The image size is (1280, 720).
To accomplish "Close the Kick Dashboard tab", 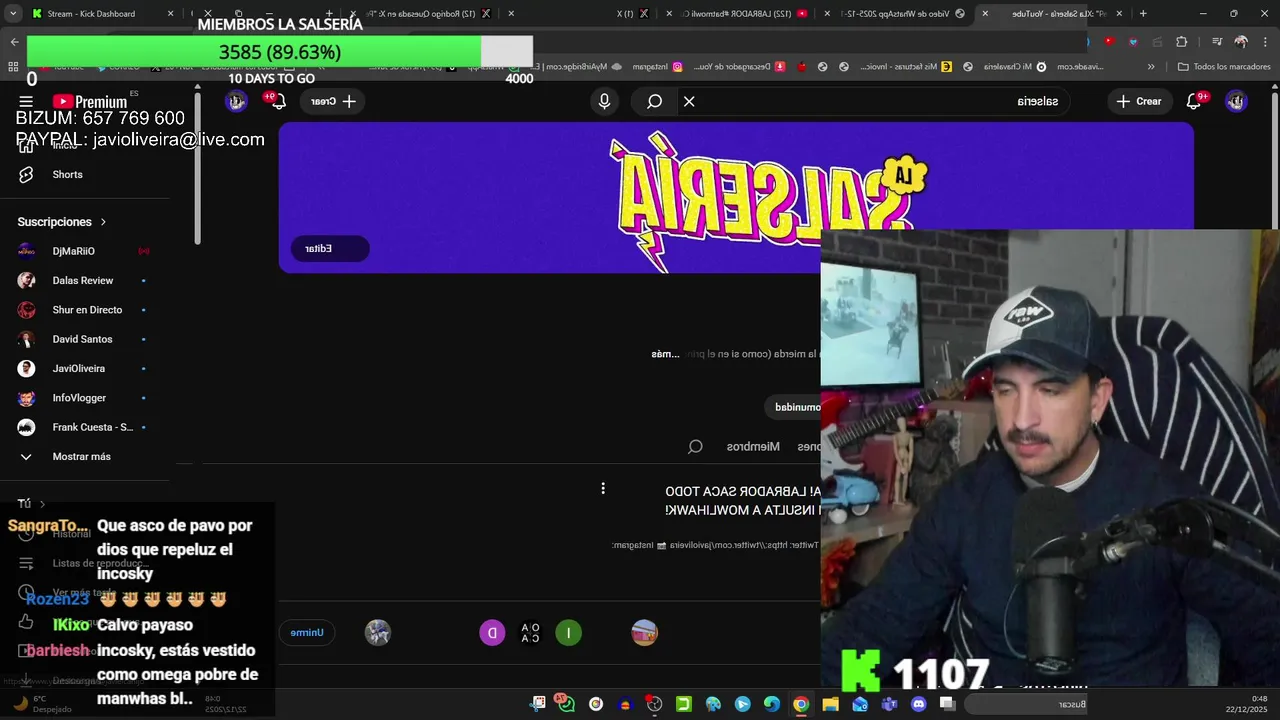I will click(171, 14).
